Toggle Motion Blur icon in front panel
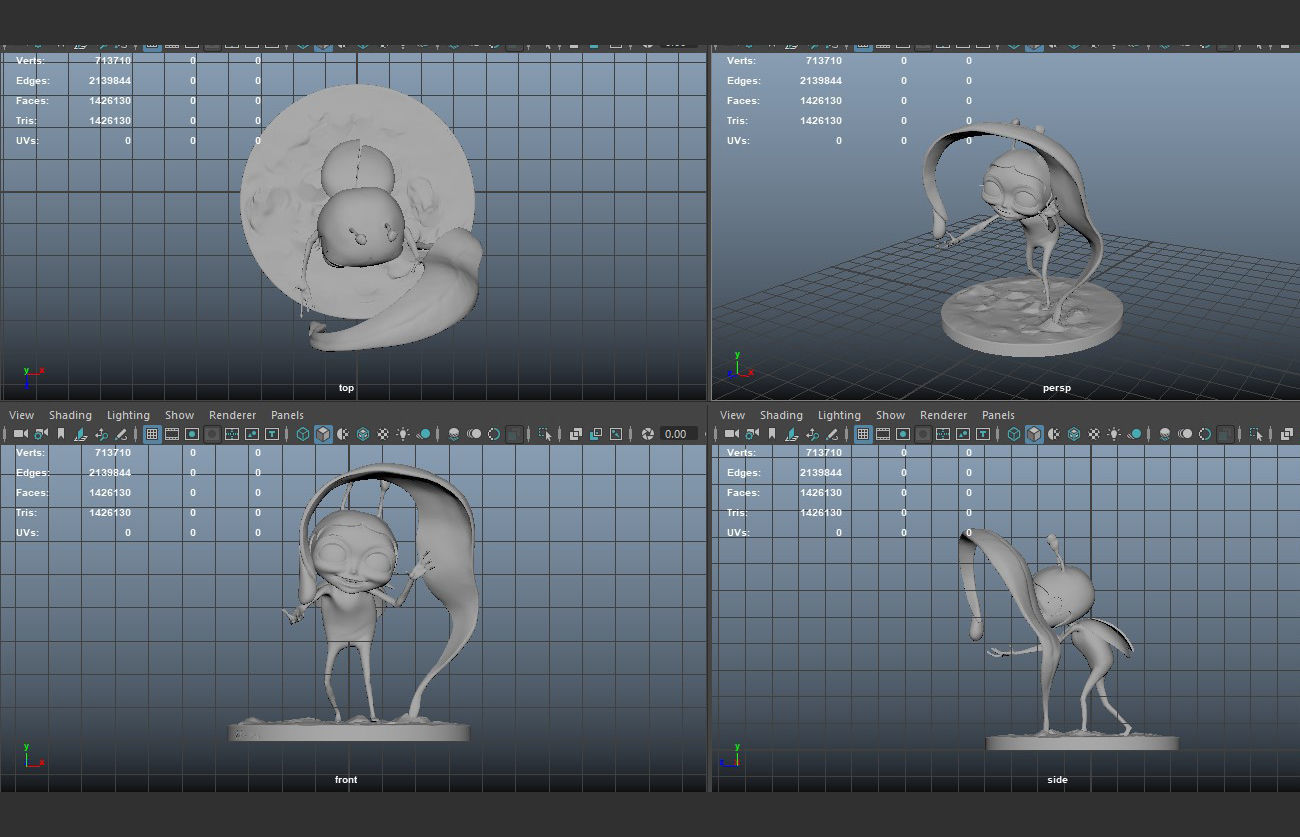Image resolution: width=1300 pixels, height=837 pixels. (x=474, y=434)
